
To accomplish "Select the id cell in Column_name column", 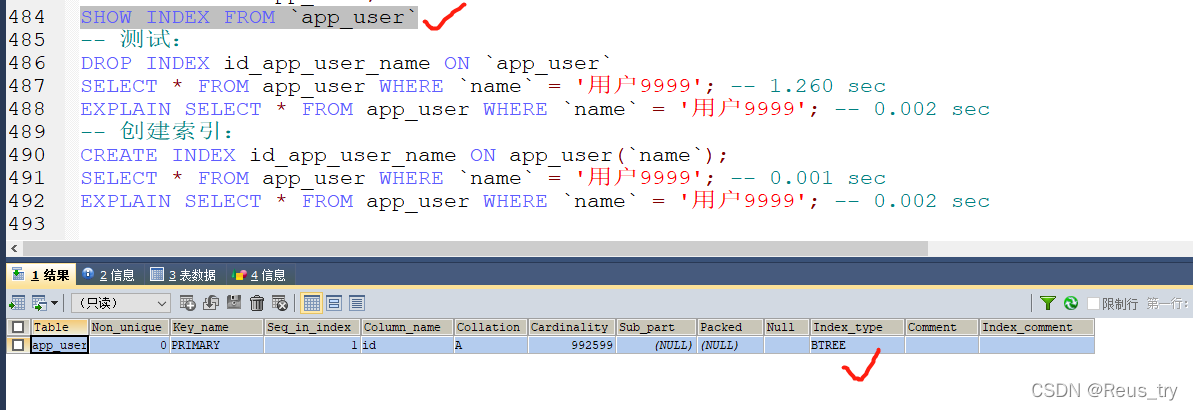I will coord(407,345).
